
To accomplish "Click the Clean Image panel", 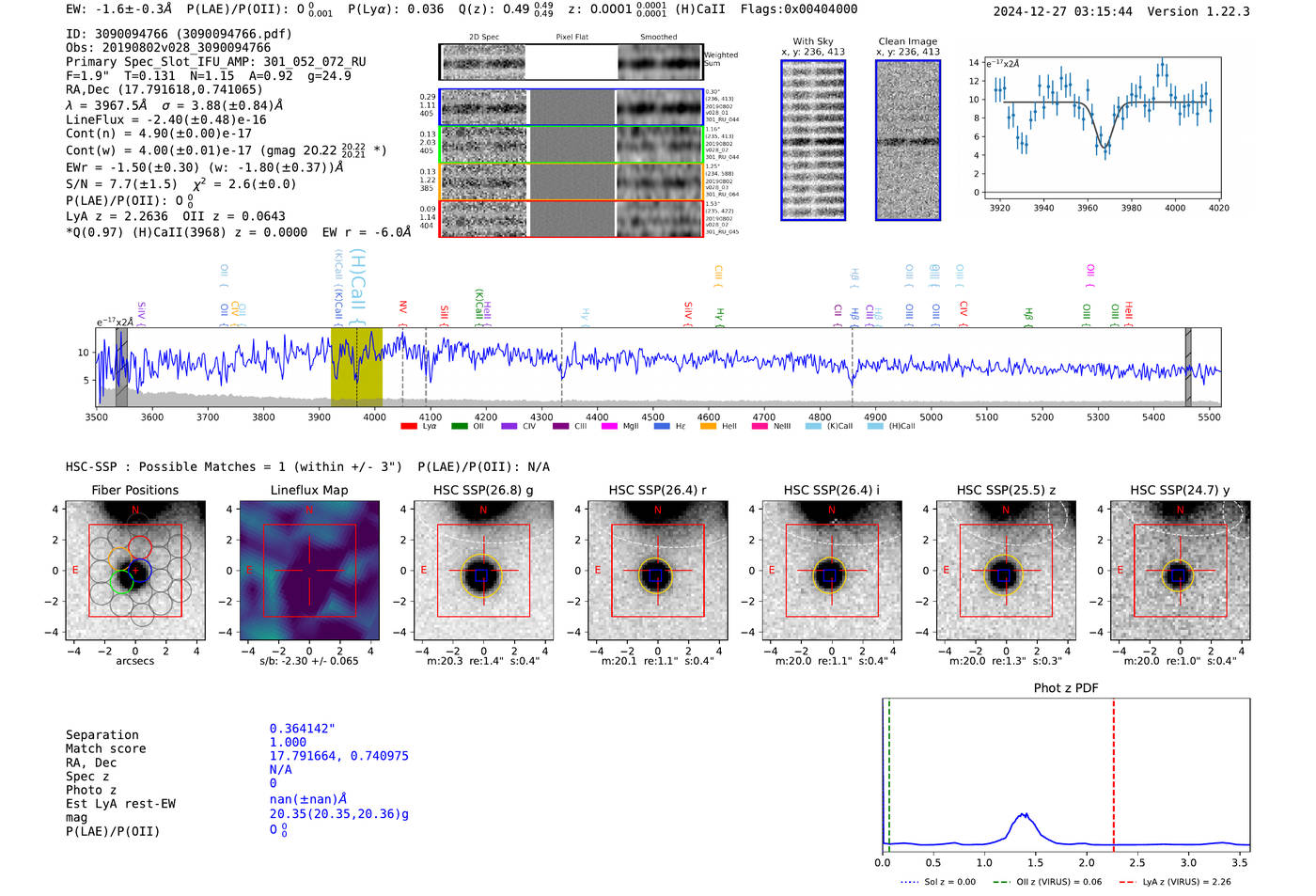I will click(908, 140).
